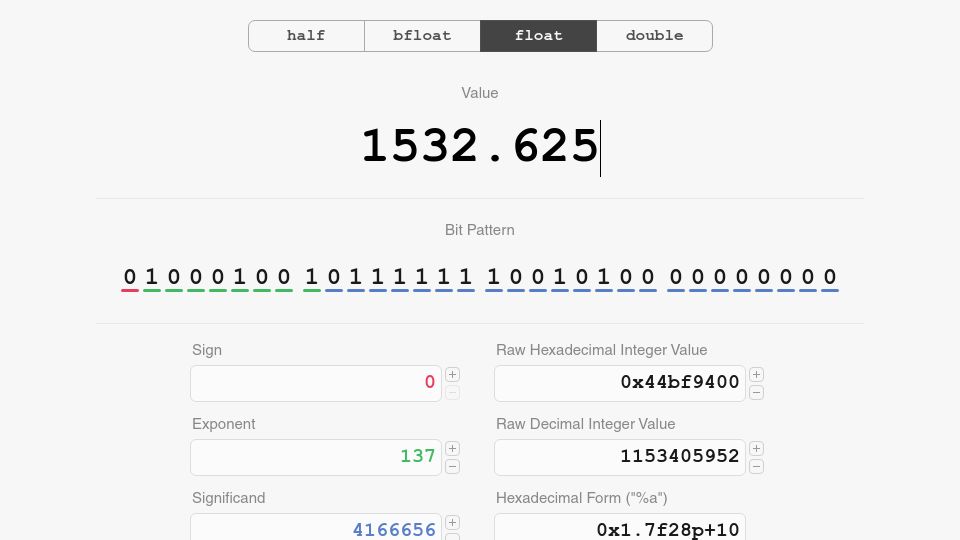Toggle the red sign bit
Image resolution: width=960 pixels, height=540 pixels.
pos(130,278)
